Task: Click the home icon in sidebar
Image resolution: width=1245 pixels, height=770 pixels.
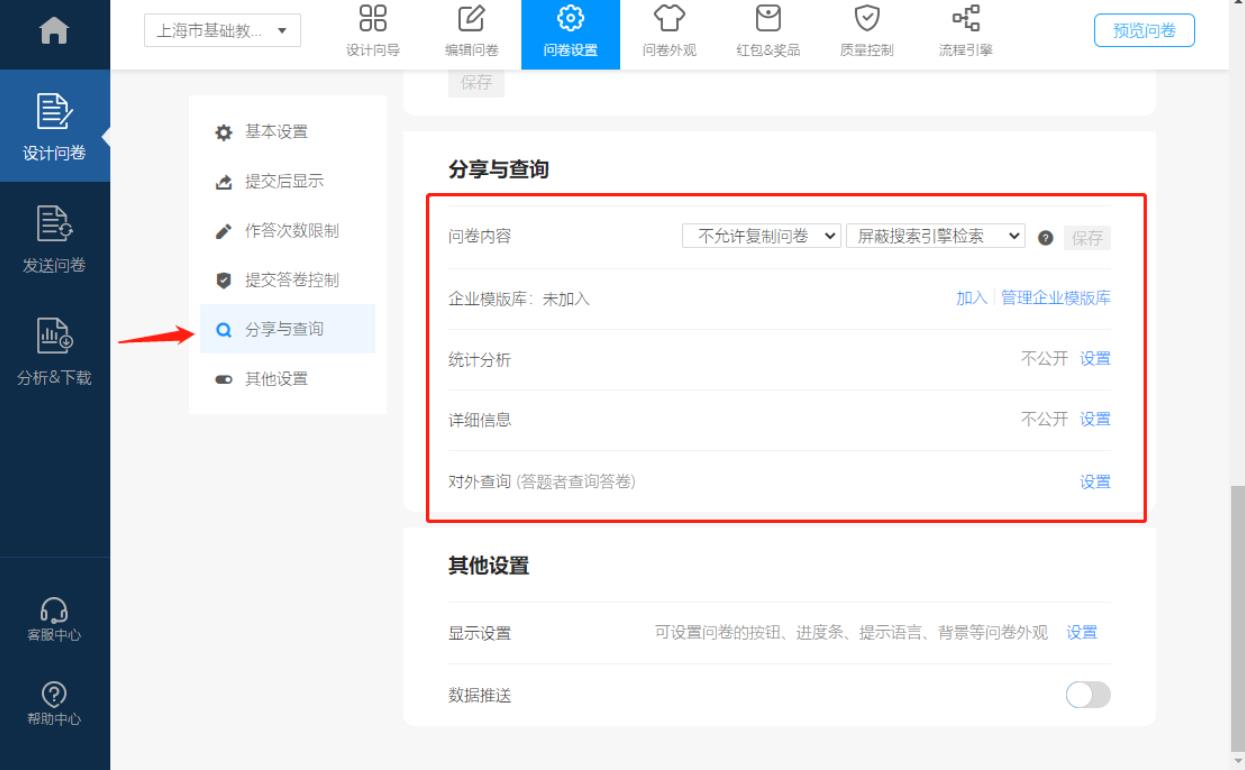Action: [x=54, y=35]
